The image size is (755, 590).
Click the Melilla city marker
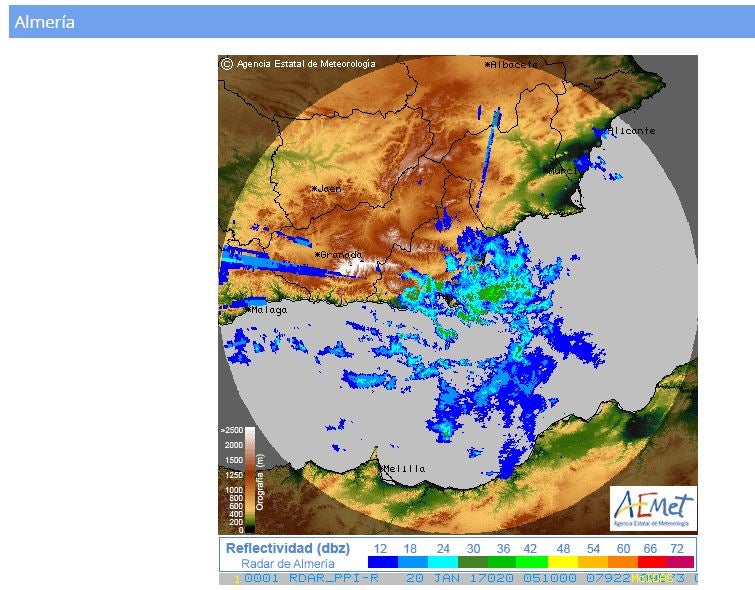[x=382, y=468]
